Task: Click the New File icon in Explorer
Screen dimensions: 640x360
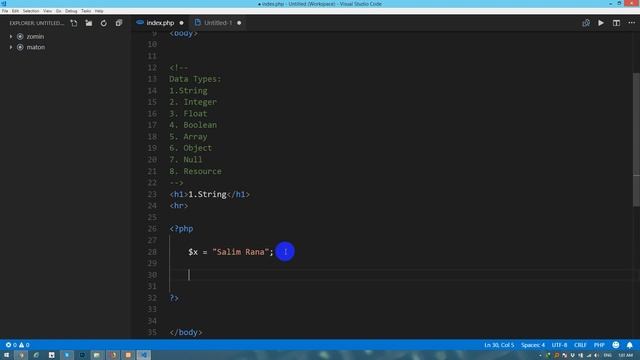Action: (x=74, y=23)
